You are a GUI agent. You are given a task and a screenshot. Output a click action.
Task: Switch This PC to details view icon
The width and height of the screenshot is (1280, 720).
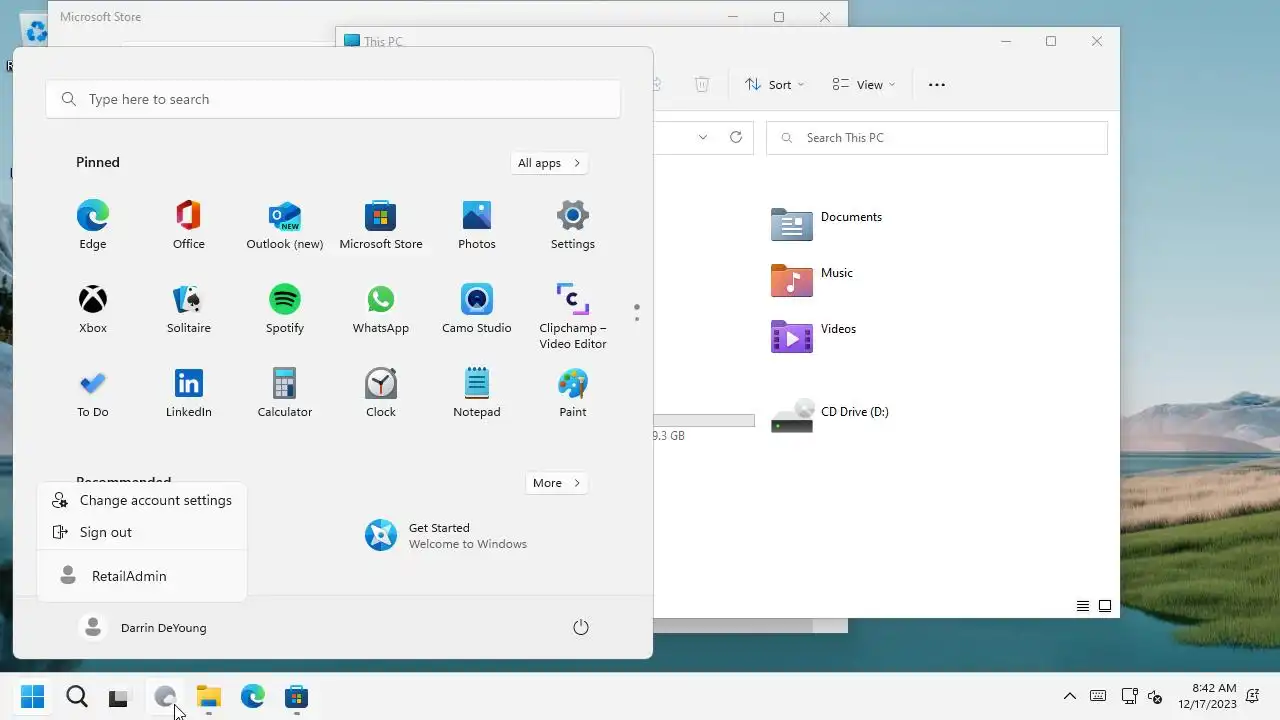[1083, 606]
